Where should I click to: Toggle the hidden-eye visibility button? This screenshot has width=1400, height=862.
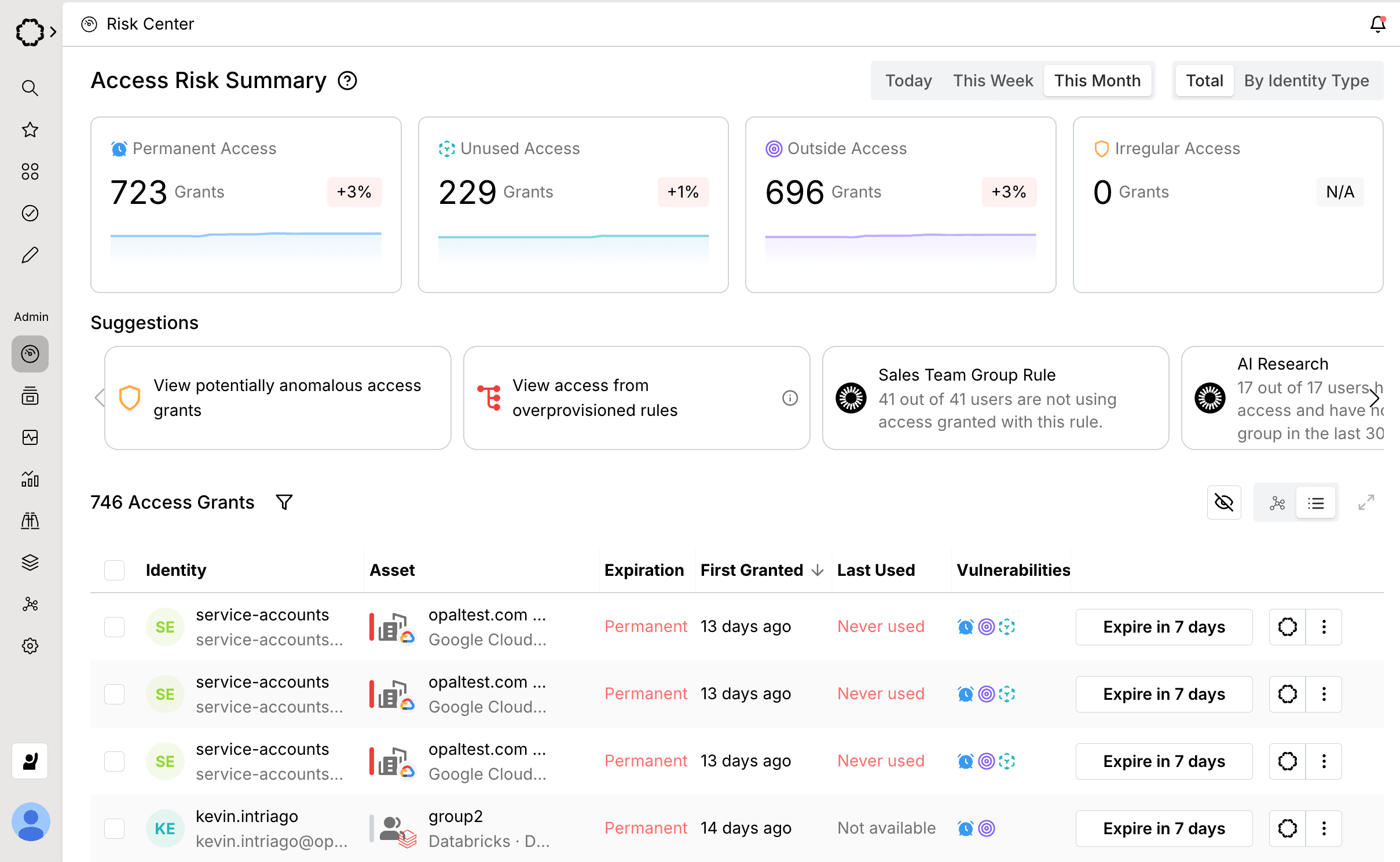point(1223,503)
